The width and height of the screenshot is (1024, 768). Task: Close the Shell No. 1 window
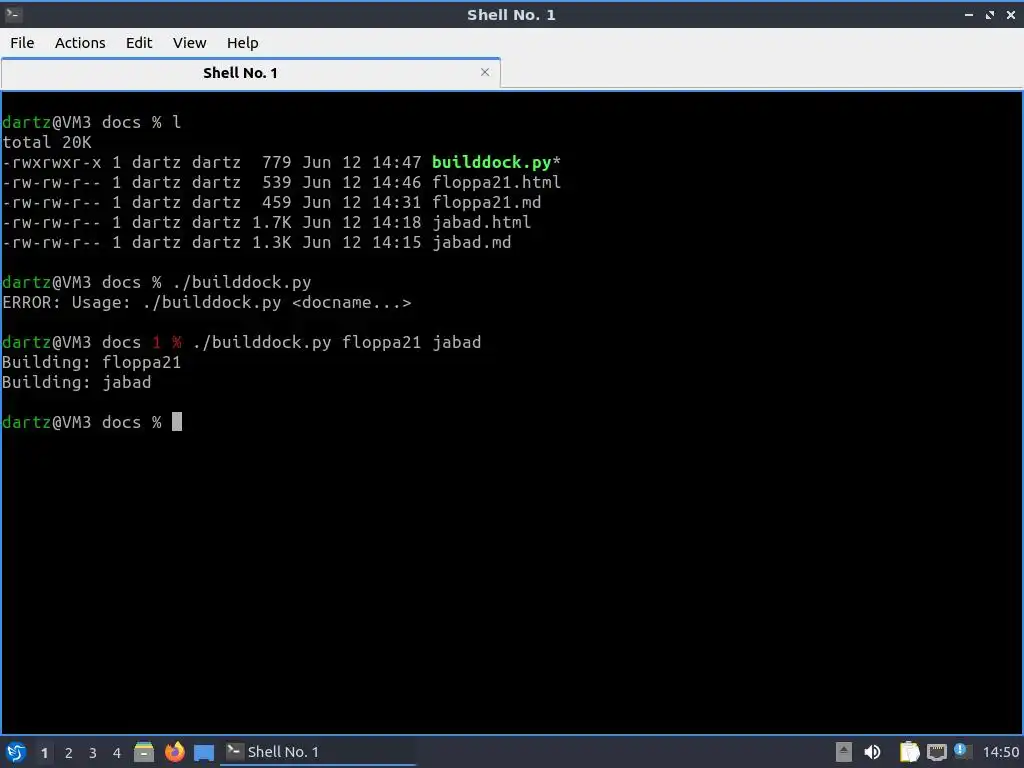pos(1010,14)
